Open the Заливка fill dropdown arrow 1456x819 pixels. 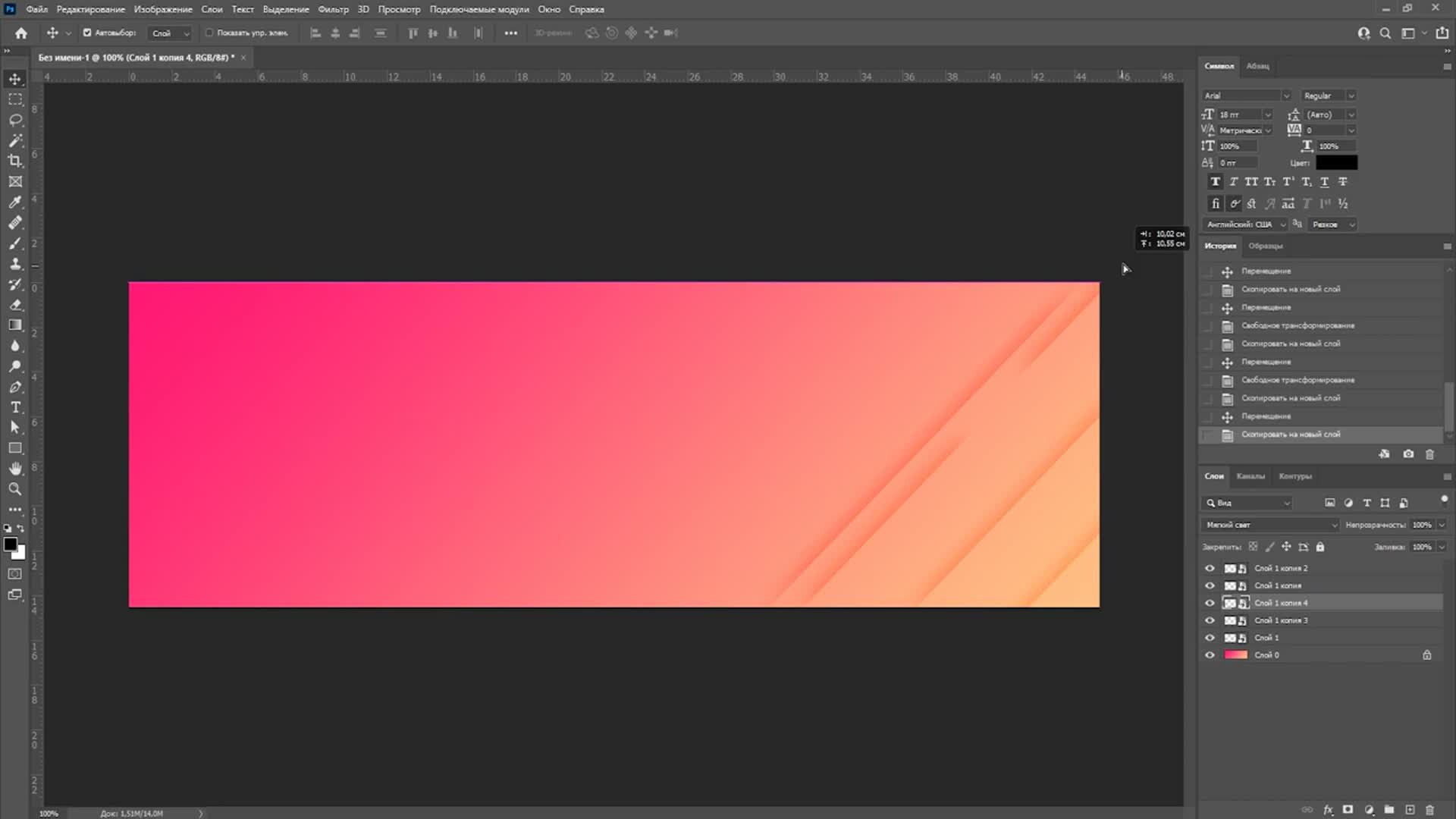[x=1442, y=547]
